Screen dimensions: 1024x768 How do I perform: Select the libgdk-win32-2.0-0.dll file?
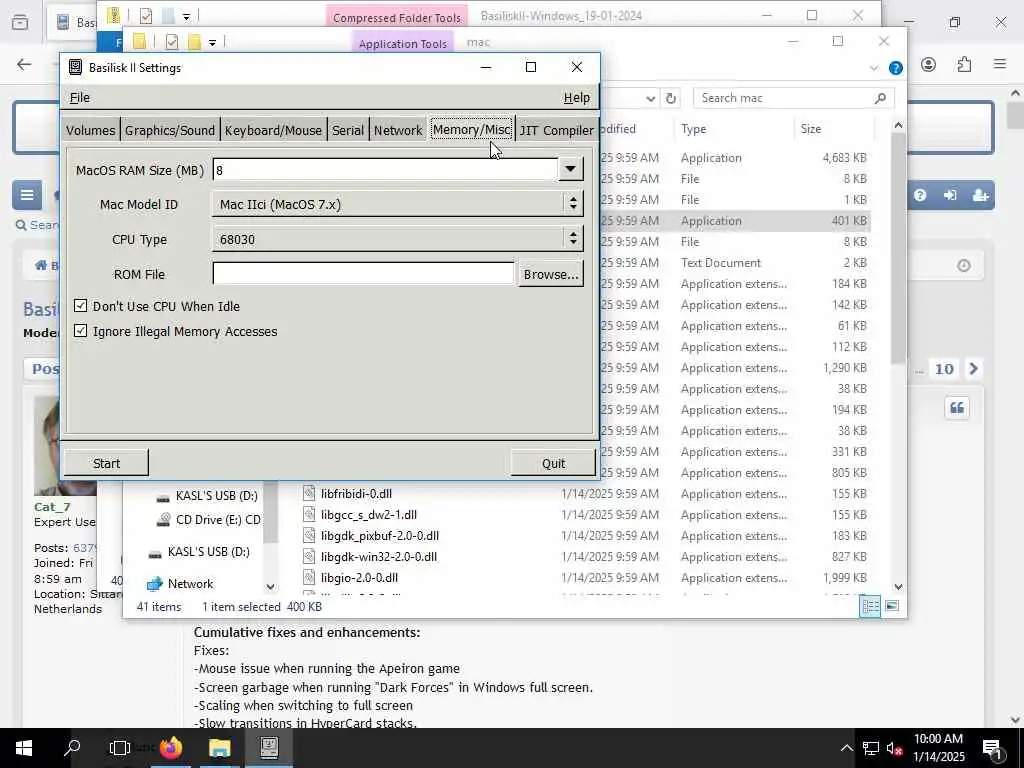pos(379,556)
